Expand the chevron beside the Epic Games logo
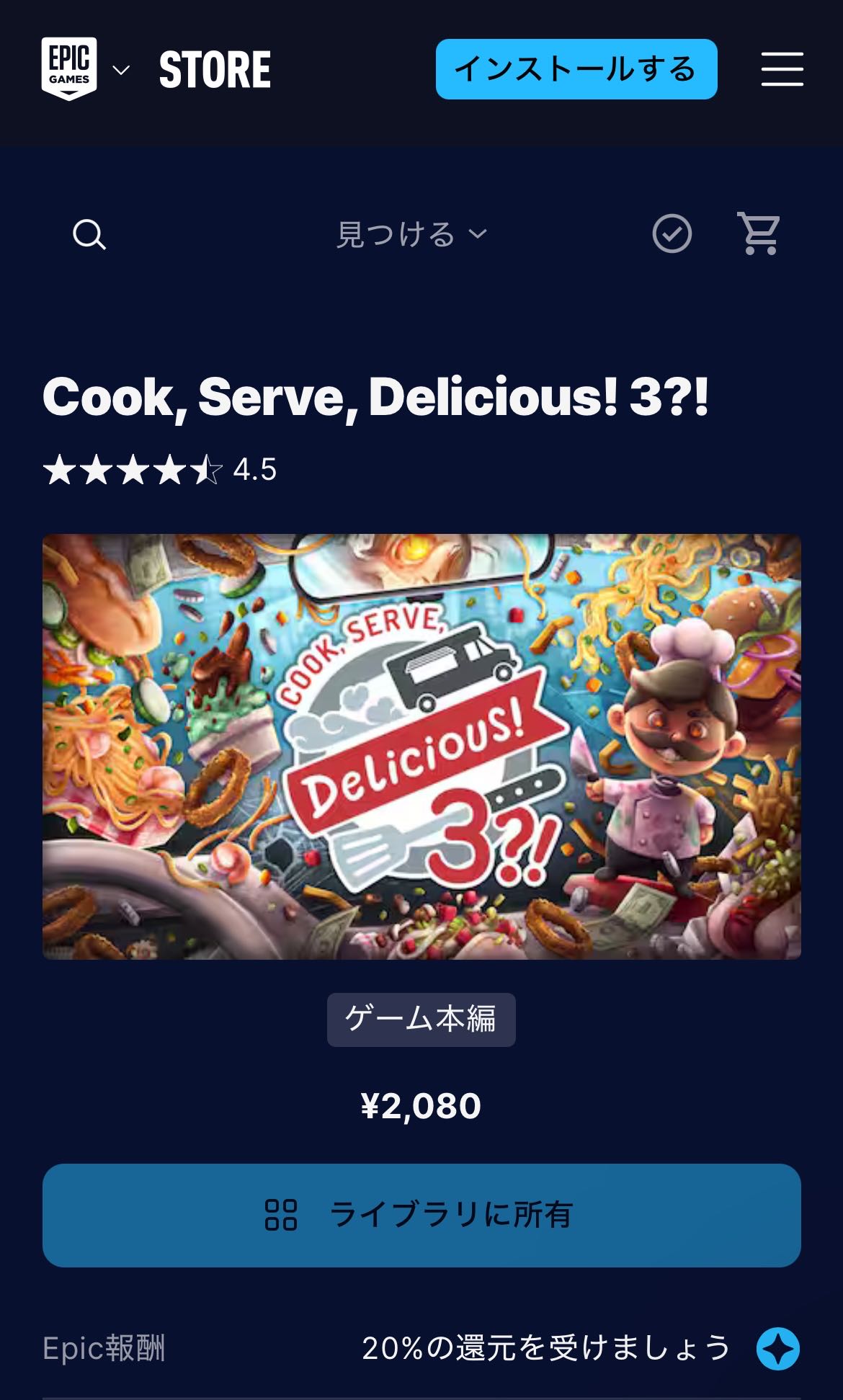Viewport: 843px width, 1400px height. coord(122,70)
